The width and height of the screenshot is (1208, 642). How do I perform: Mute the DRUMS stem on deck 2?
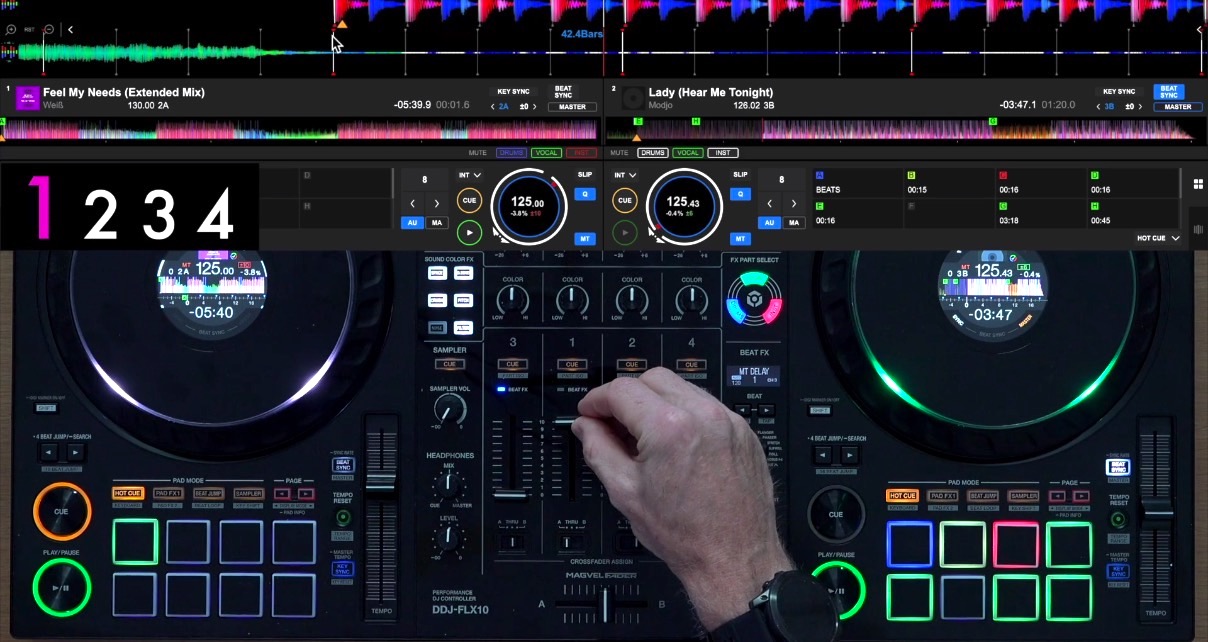654,153
